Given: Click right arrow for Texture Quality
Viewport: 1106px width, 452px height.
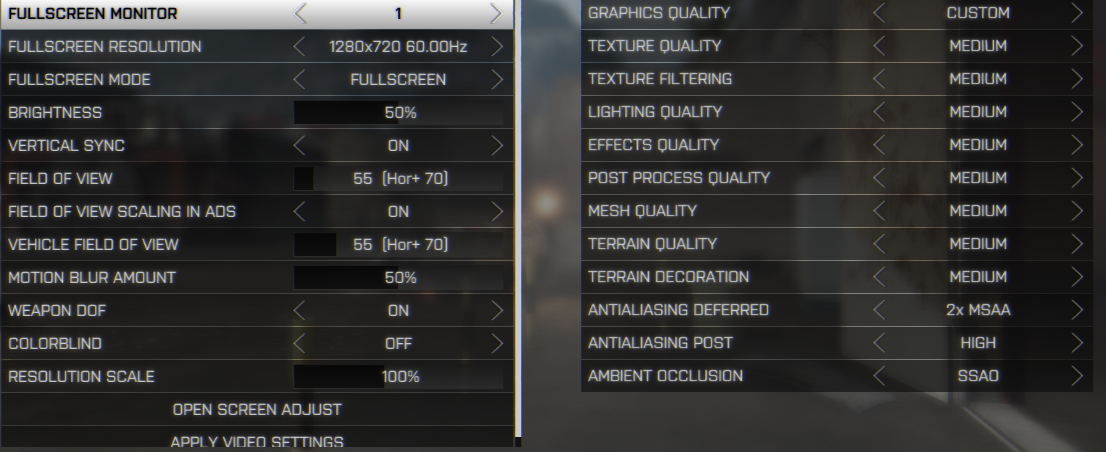Looking at the screenshot, I should [1077, 46].
